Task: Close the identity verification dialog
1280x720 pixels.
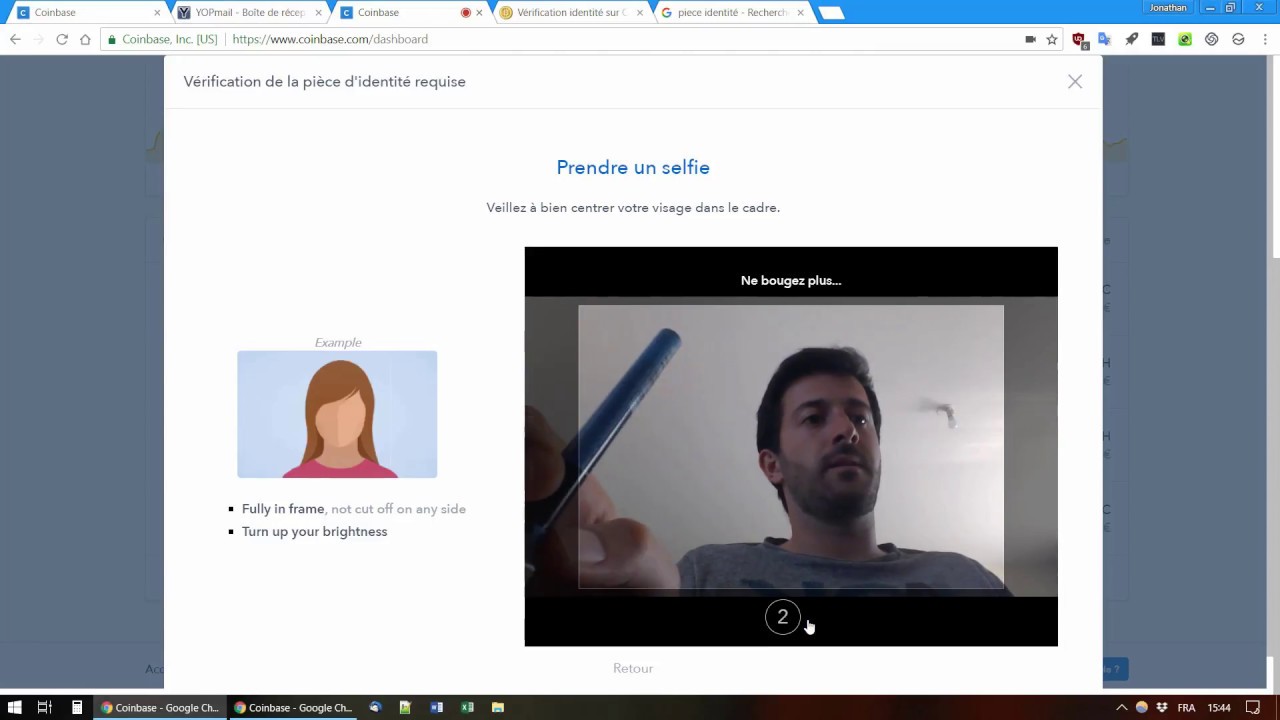Action: pos(1075,82)
